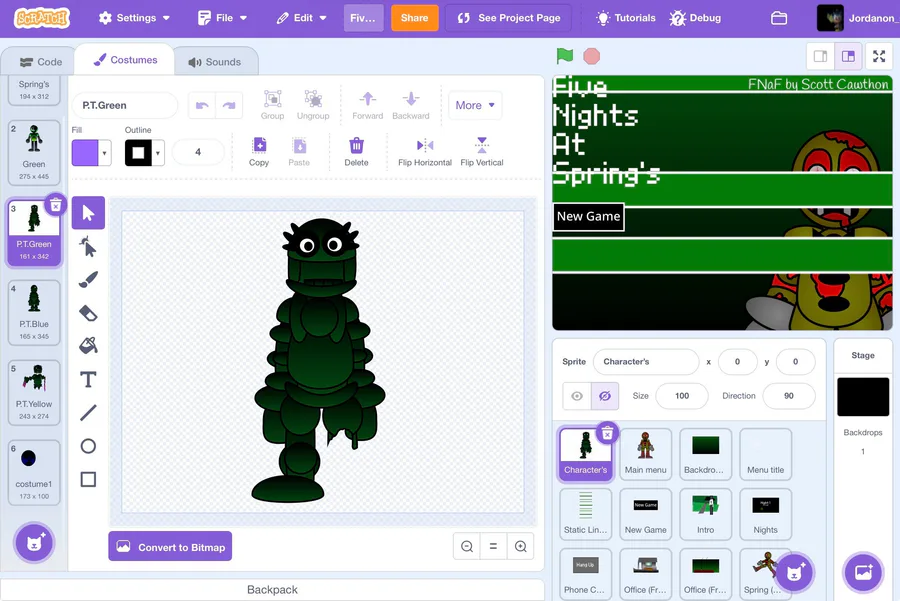Viewport: 900px width, 601px height.
Task: Select the Eraser tool
Action: click(88, 313)
